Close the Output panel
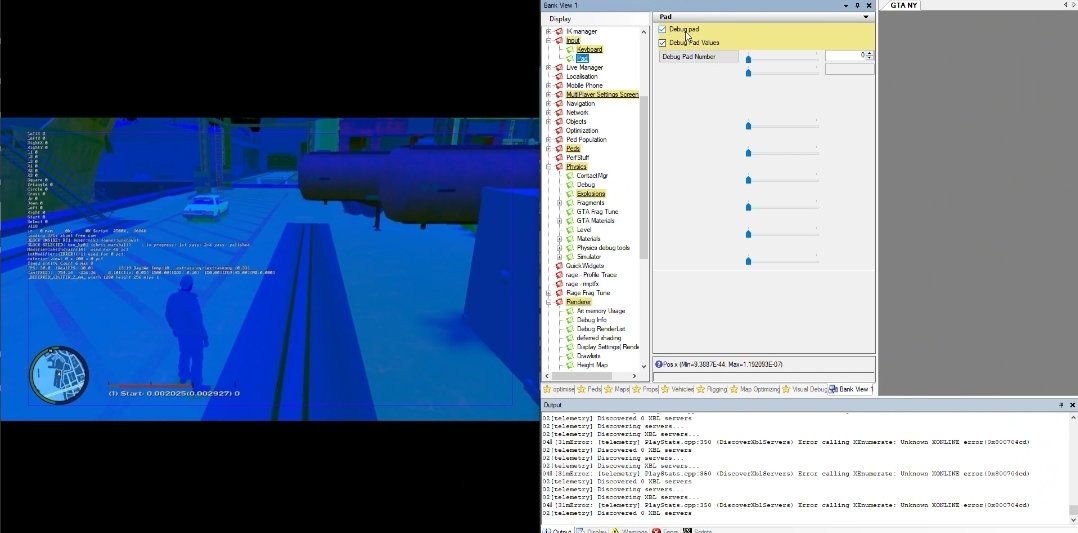This screenshot has height=533, width=1078. 1072,405
